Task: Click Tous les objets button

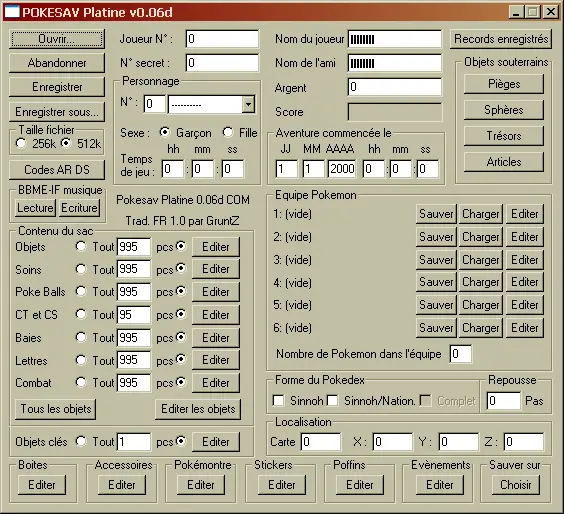Action: 56,409
